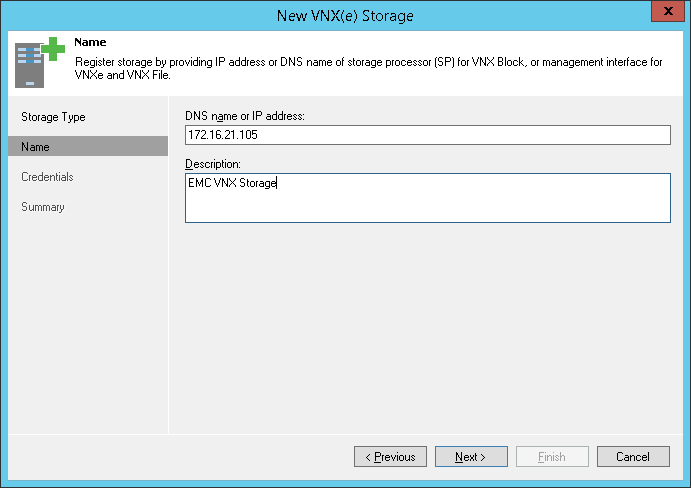
Task: Click the 'DNS name or IP address:' label
Action: tap(245, 116)
